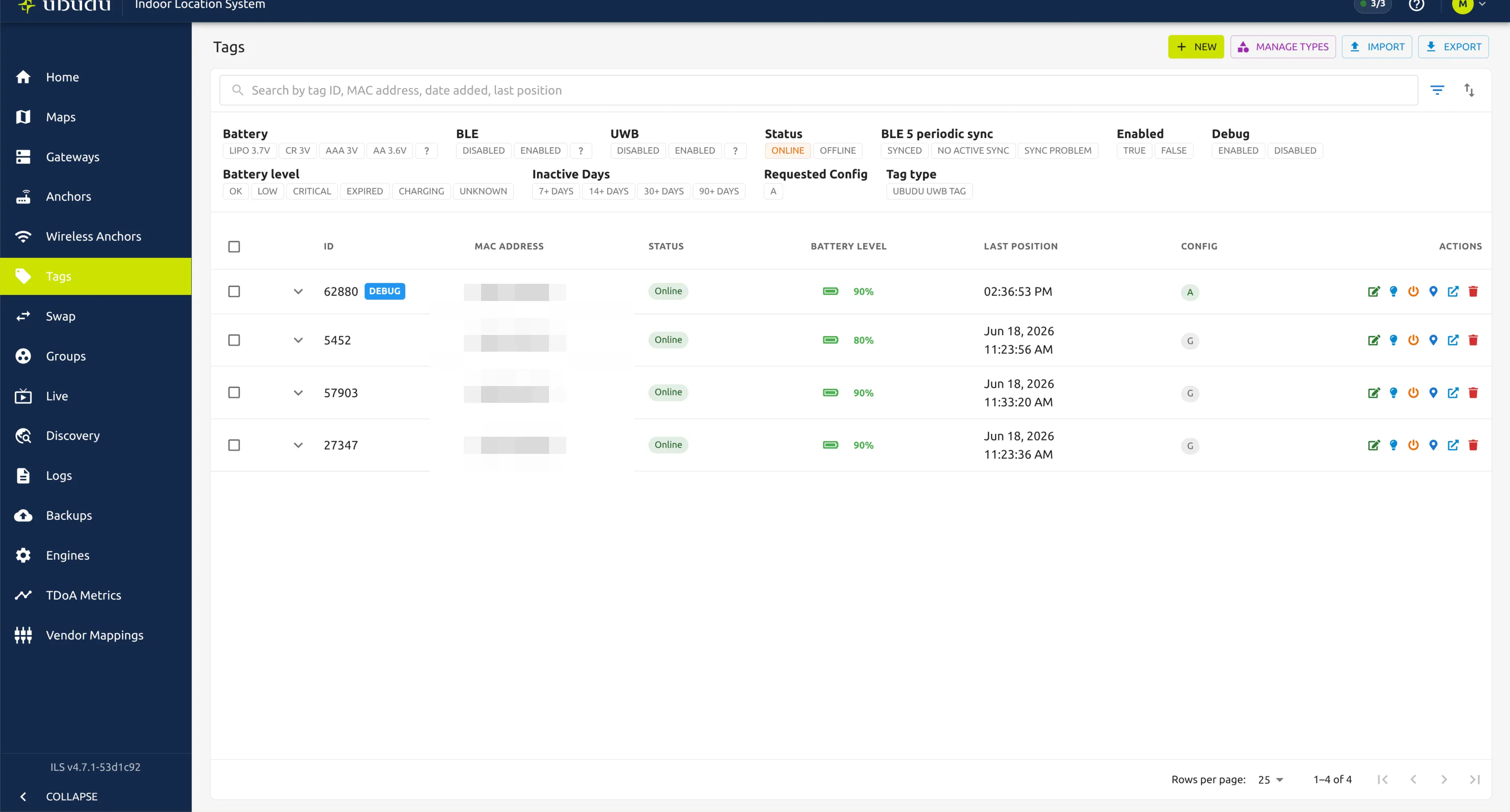Click the map pin icon for tag 27347
1510x812 pixels.
click(1433, 445)
